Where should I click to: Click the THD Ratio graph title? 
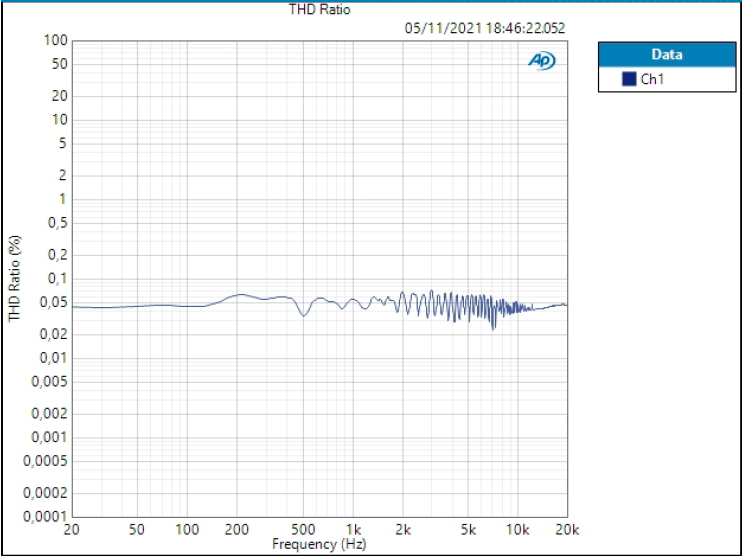pyautogui.click(x=320, y=9)
